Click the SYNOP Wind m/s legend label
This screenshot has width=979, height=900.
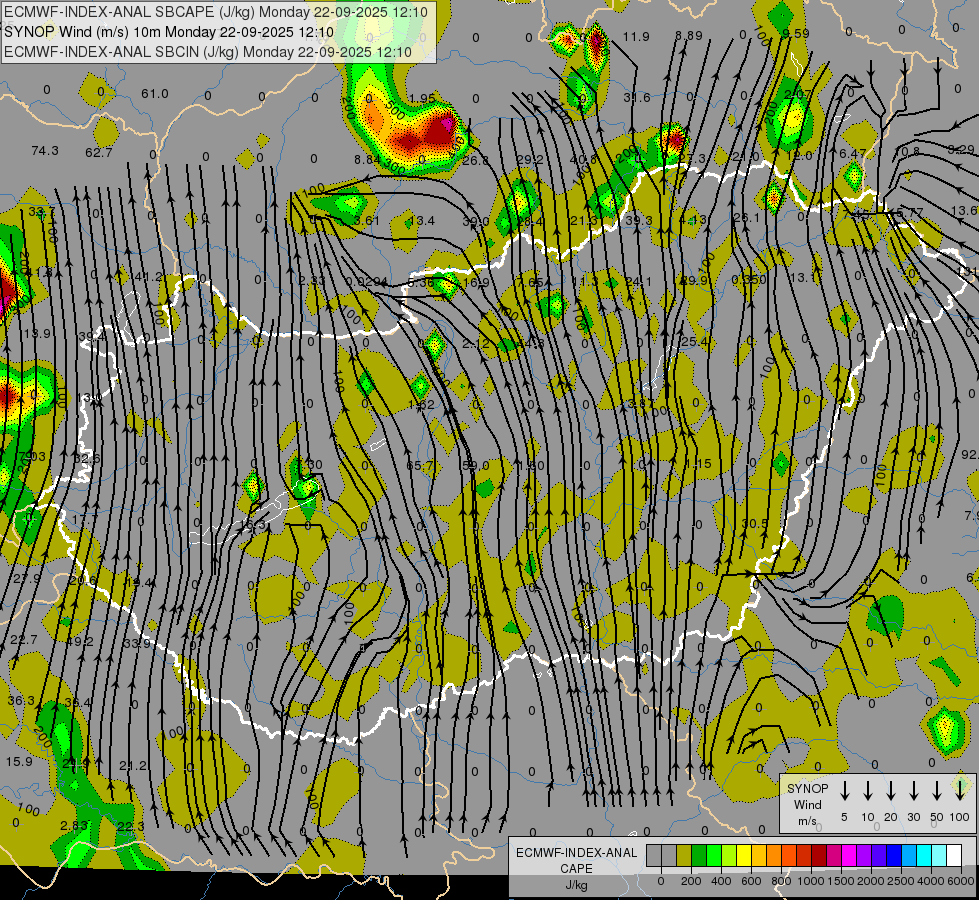(x=807, y=804)
